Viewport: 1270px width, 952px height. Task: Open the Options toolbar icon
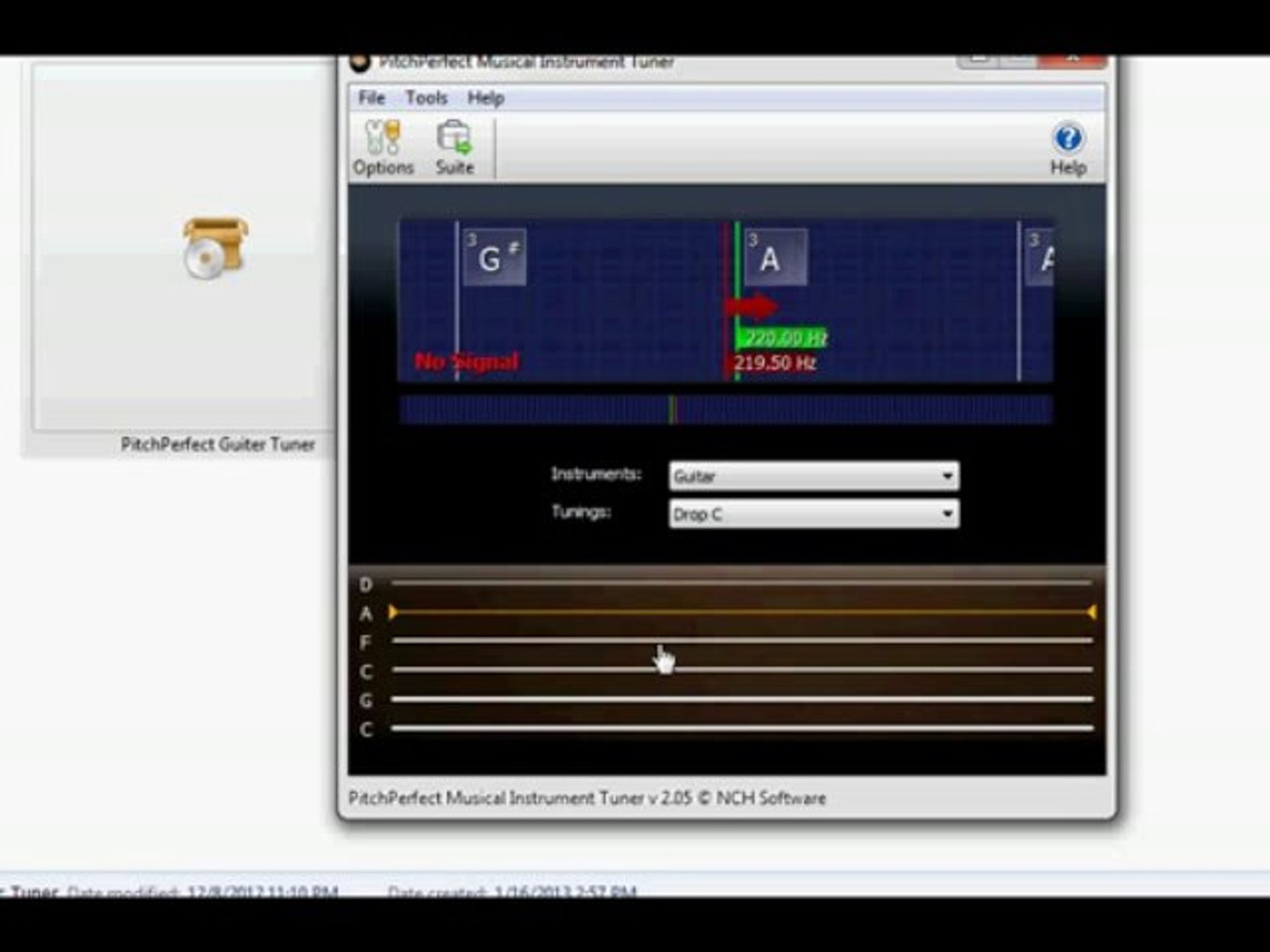pyautogui.click(x=383, y=148)
